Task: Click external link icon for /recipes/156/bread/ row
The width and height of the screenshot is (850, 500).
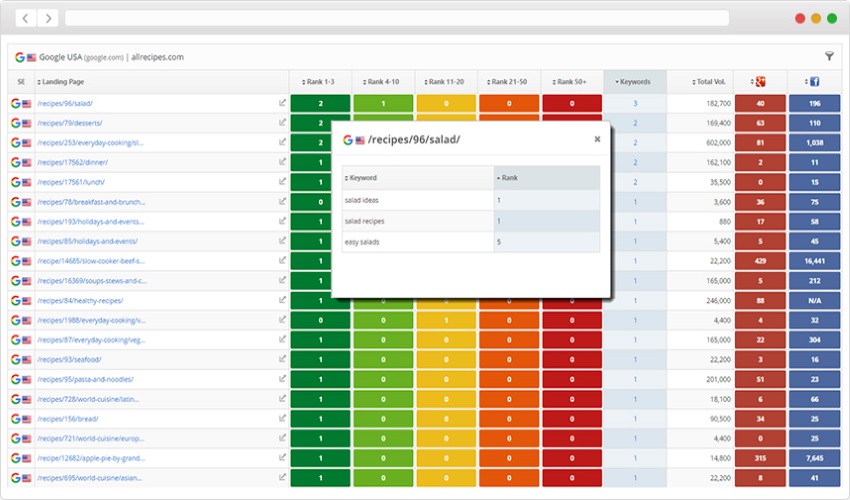Action: tap(282, 419)
